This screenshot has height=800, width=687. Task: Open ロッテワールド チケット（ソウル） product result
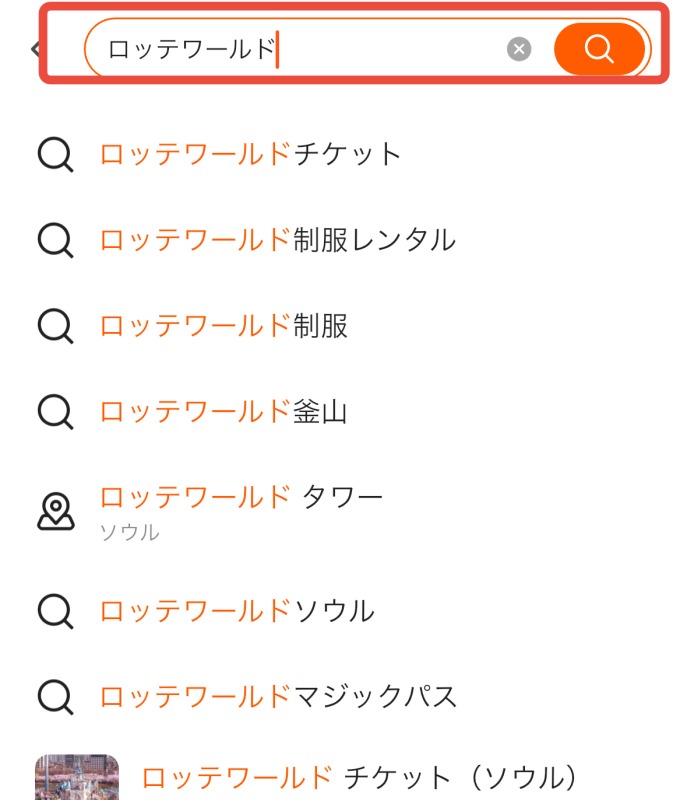click(x=360, y=777)
